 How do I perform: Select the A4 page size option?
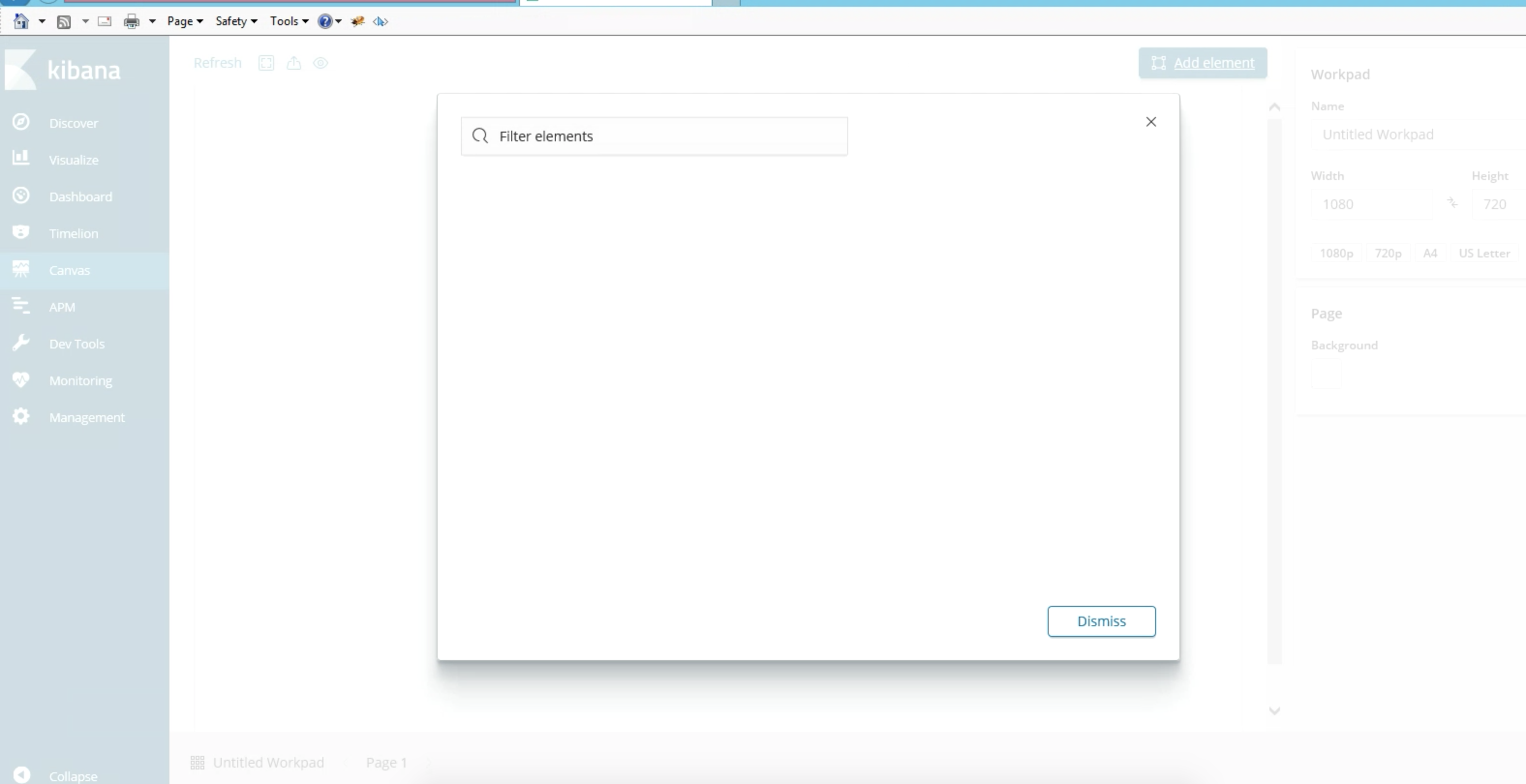coord(1431,253)
